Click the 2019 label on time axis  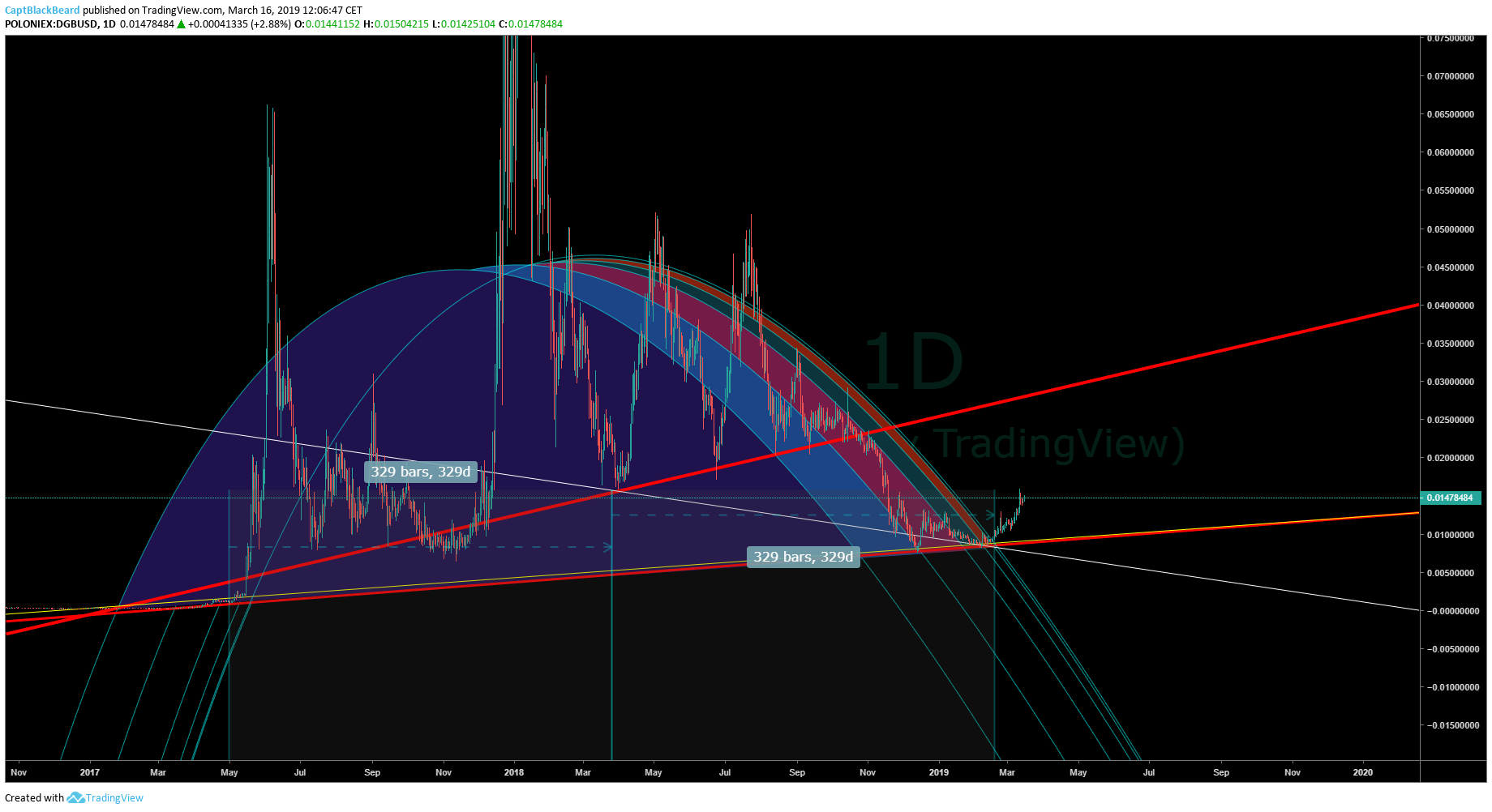tap(939, 772)
